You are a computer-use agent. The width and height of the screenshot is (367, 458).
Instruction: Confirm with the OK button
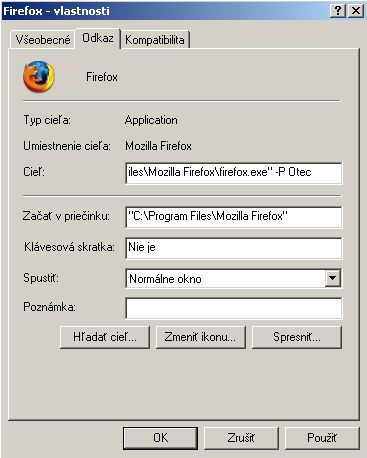160,438
